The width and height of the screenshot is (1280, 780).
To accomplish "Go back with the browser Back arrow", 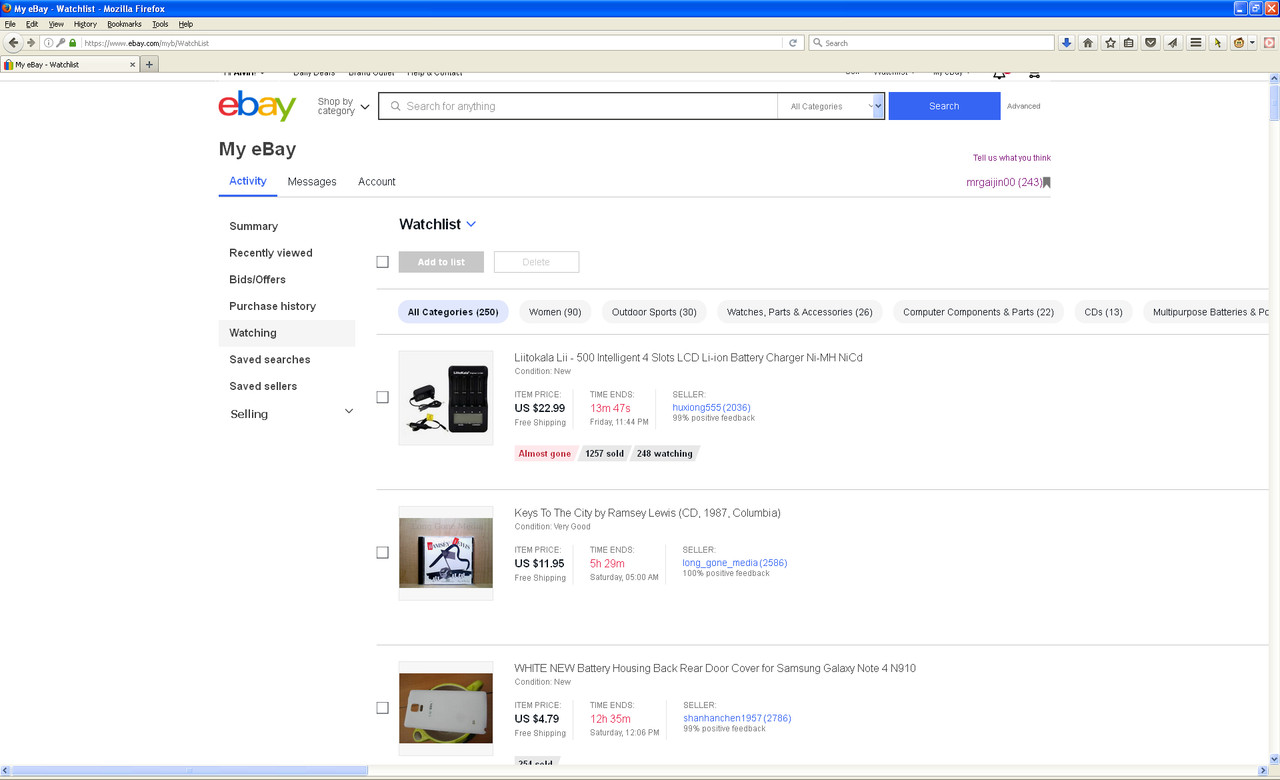I will click(x=14, y=43).
